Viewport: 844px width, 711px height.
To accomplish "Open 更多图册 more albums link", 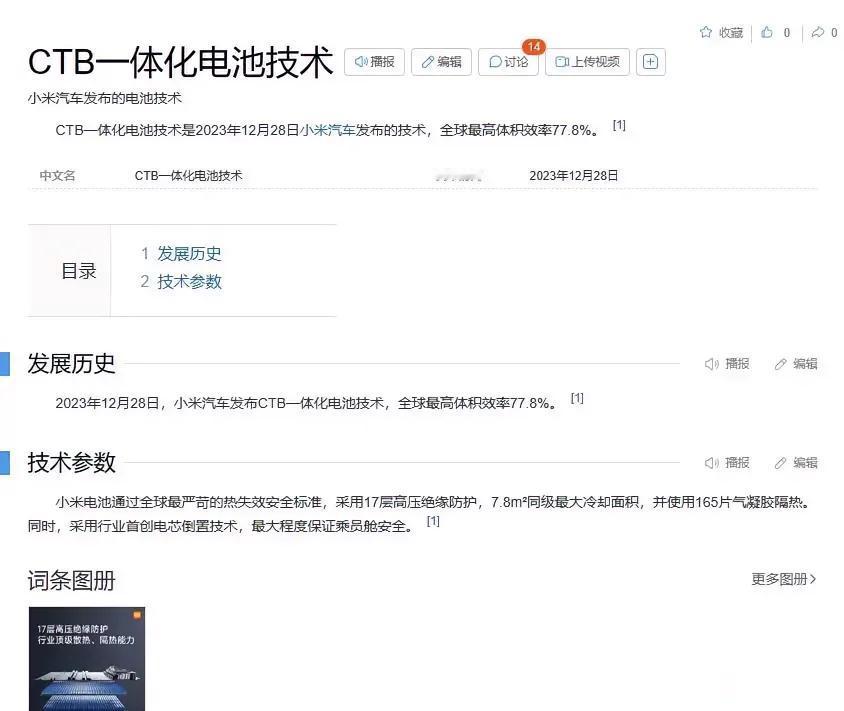I will point(784,579).
